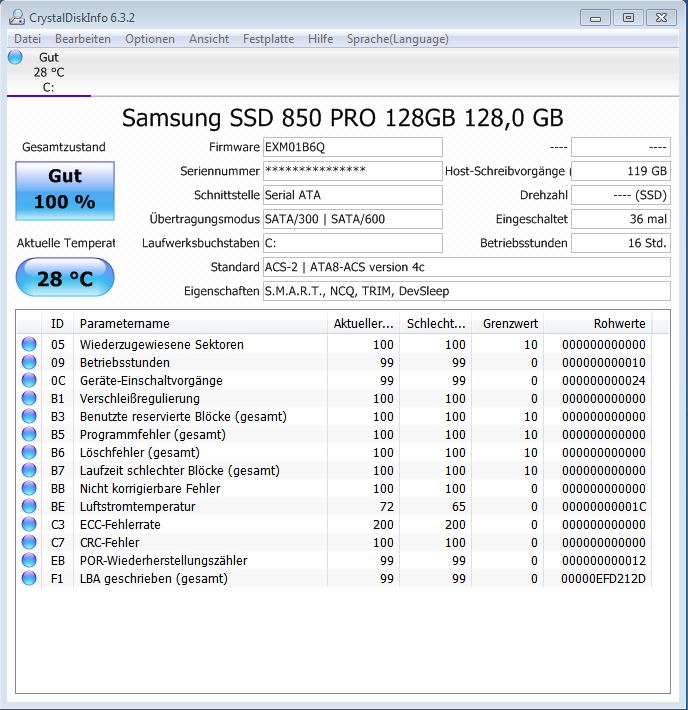Click status orb of POR-Wiederherstellungszähler row

29,560
